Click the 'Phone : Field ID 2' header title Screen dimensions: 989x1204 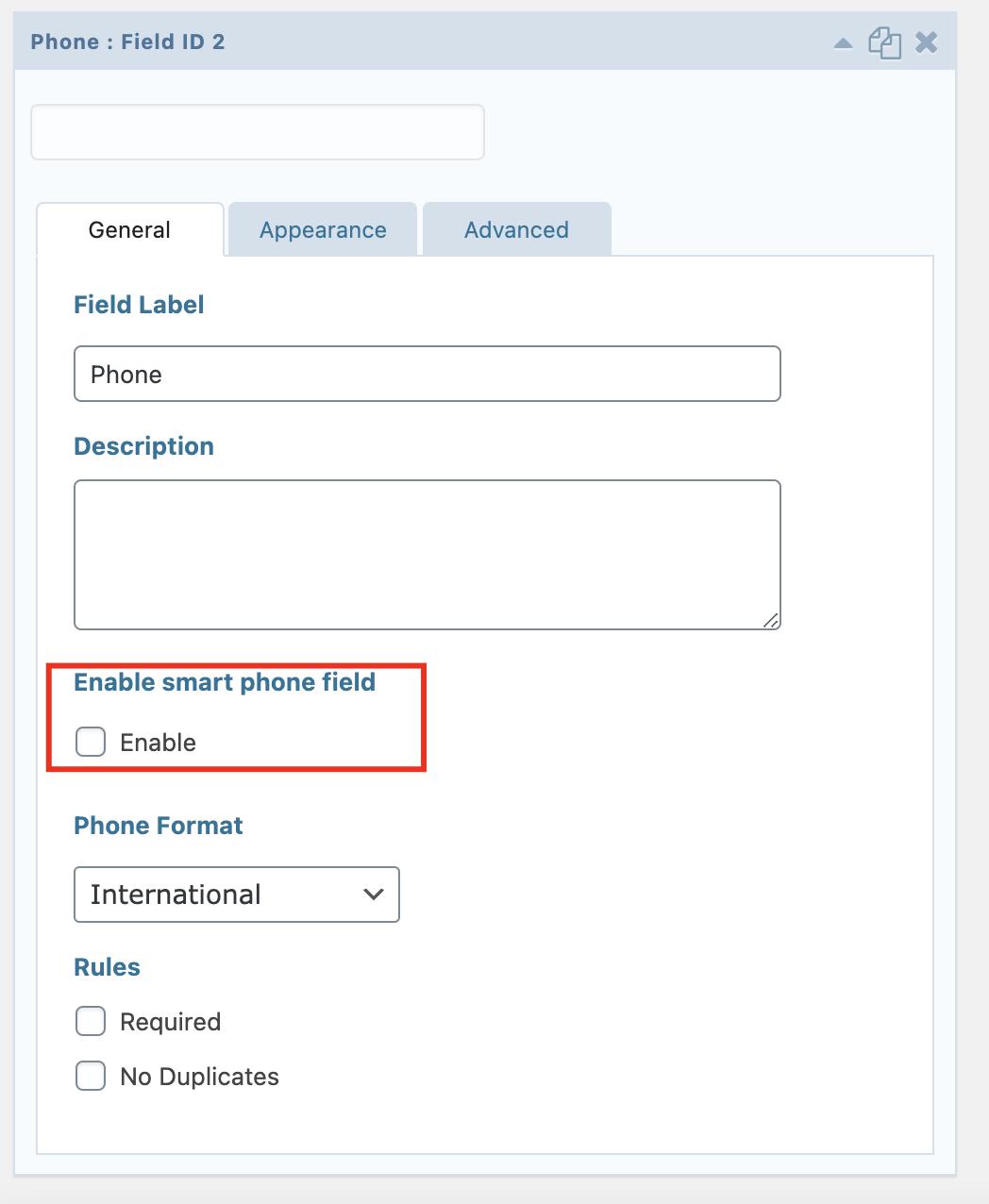[x=127, y=42]
